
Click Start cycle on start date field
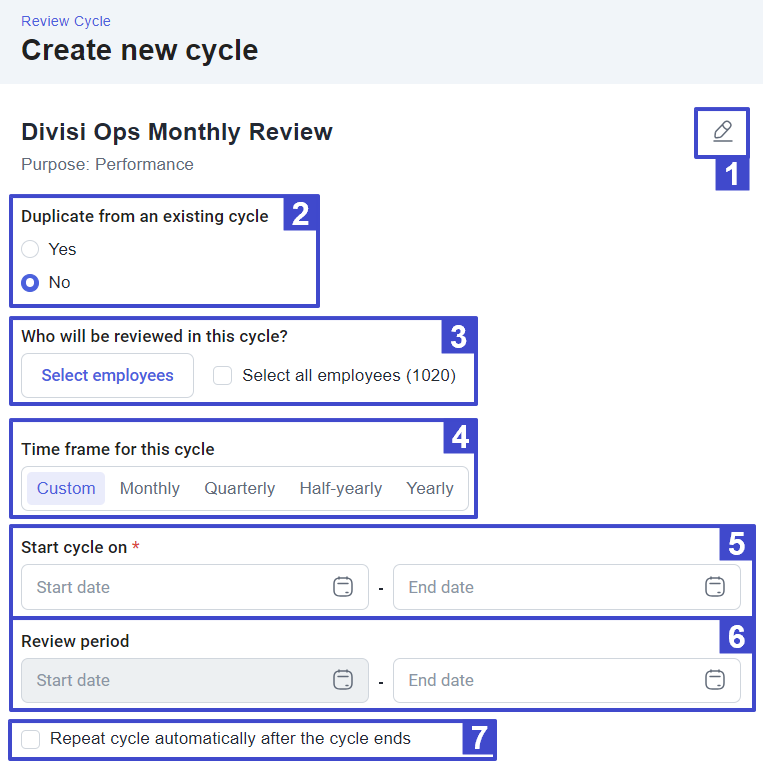tap(175, 587)
